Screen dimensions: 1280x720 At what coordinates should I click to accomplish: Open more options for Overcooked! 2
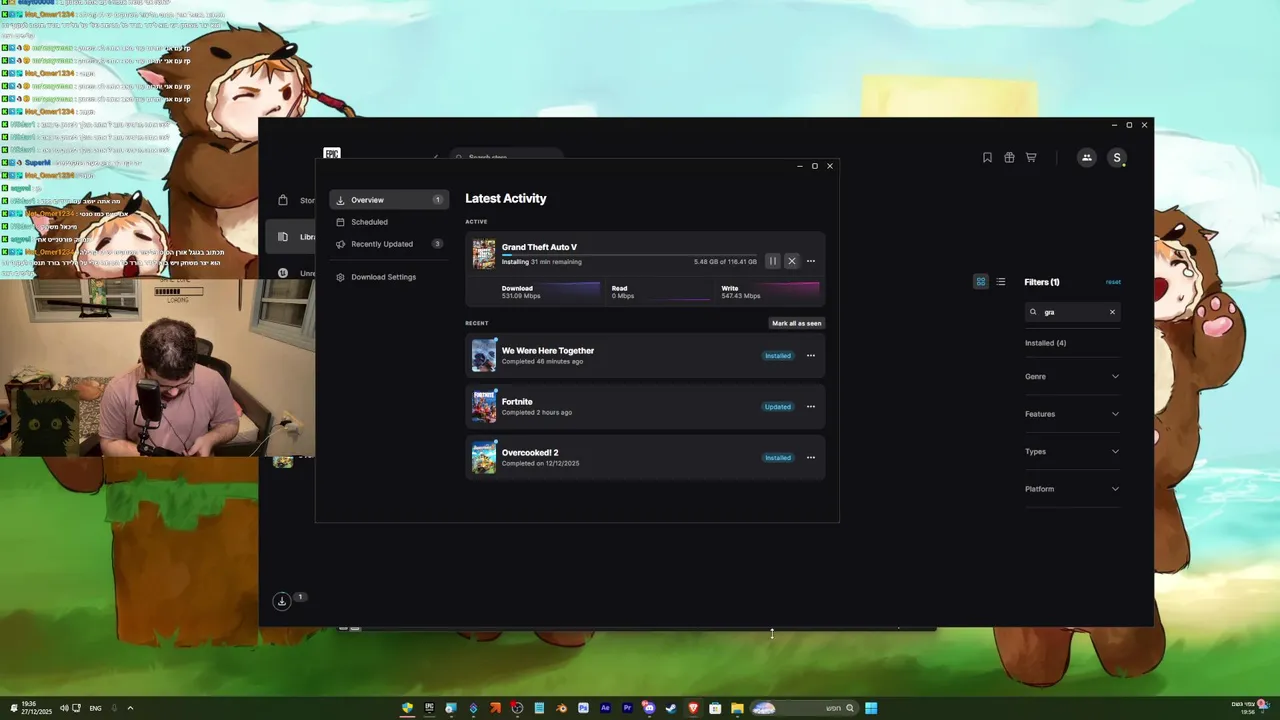811,457
